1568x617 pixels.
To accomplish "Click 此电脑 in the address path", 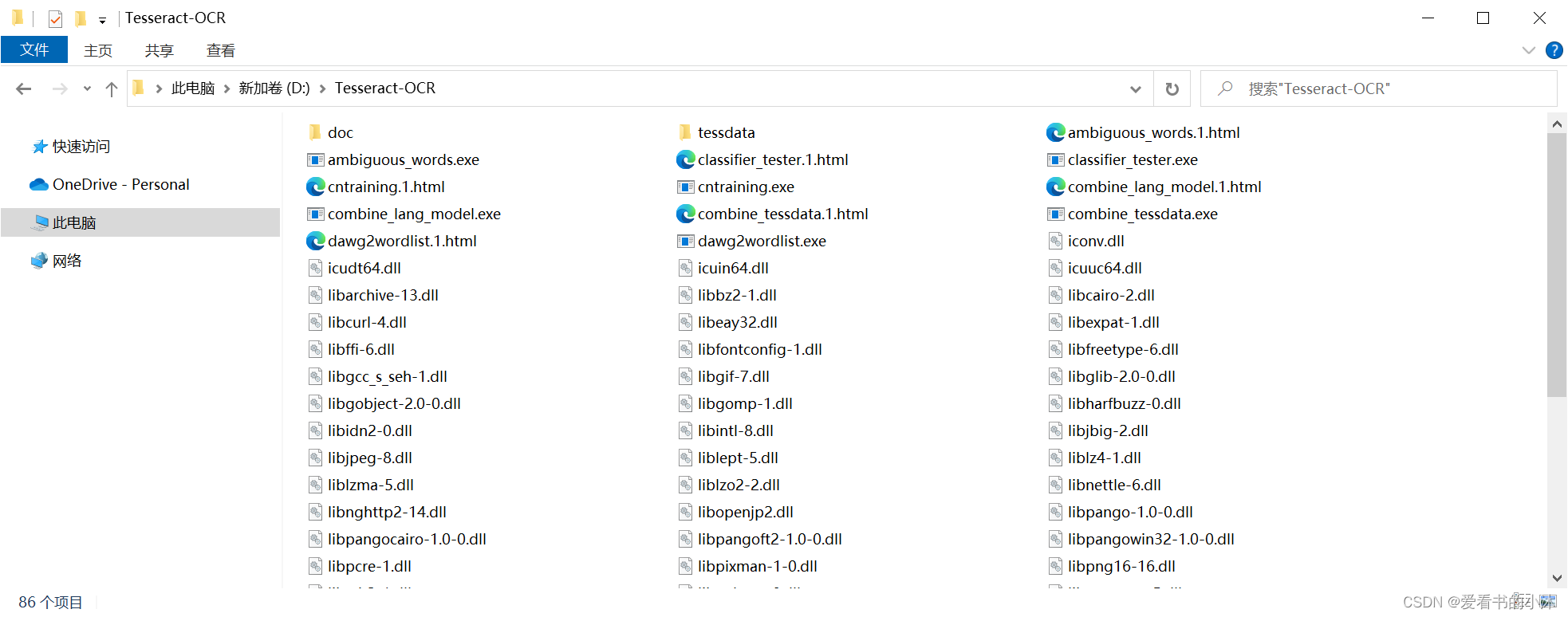I will click(193, 88).
